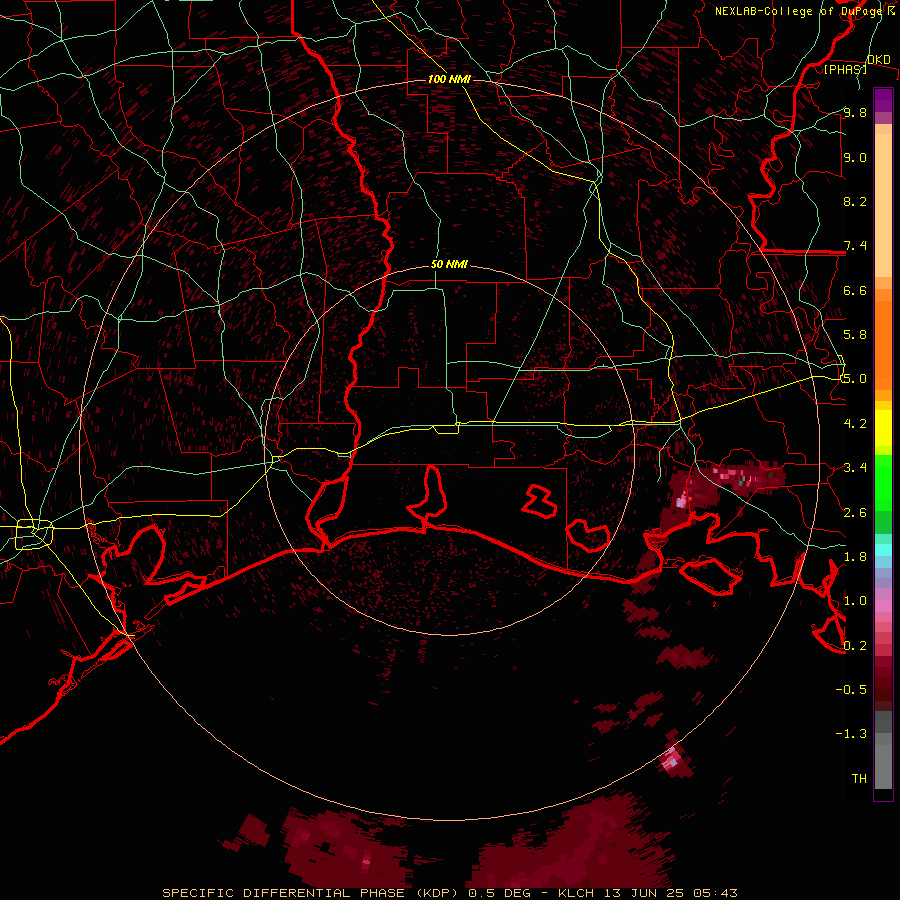900x900 pixels.
Task: Click the 5.8 scale label
Action: coord(855,335)
